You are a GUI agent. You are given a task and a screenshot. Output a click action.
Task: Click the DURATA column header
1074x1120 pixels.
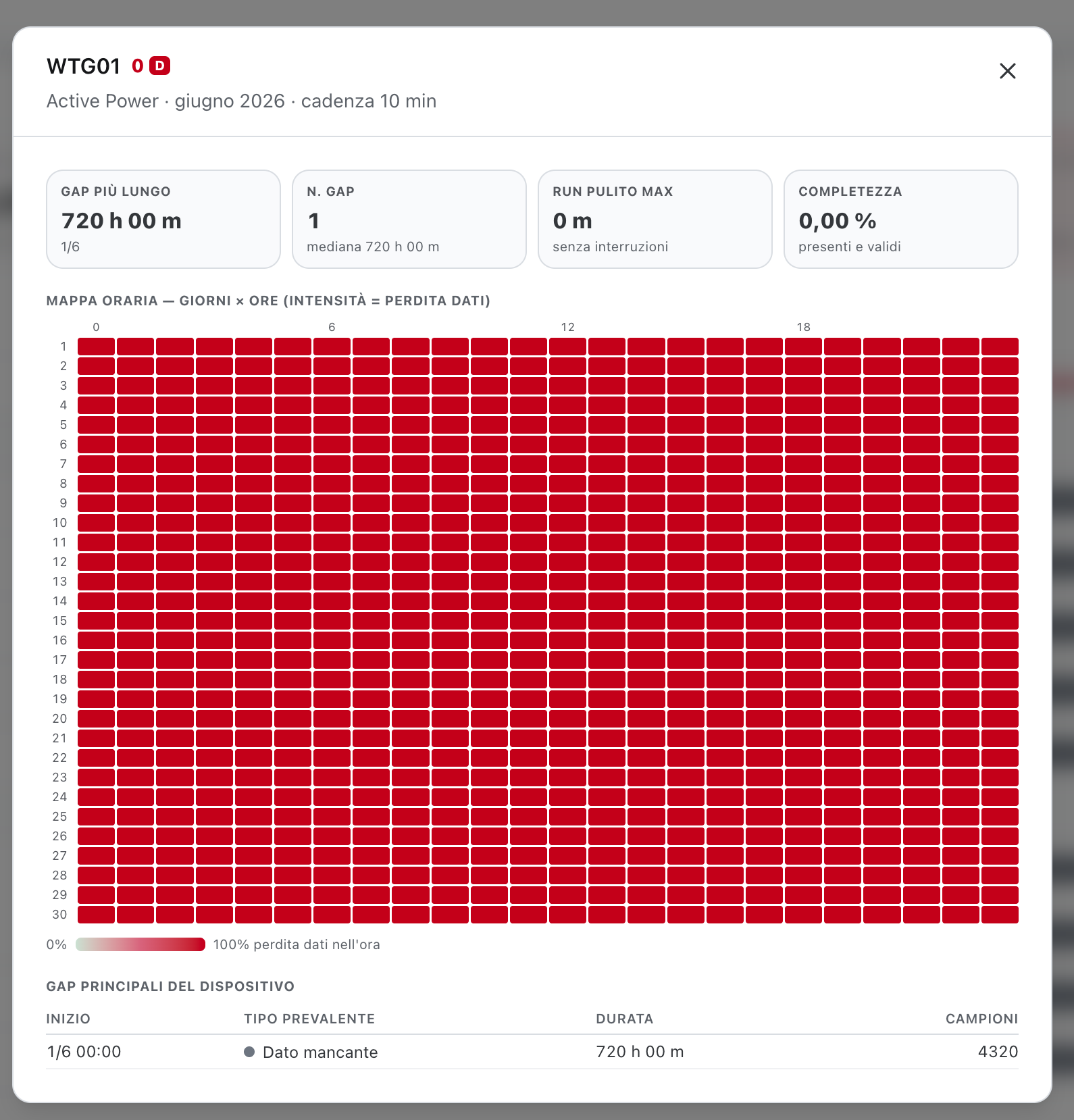pos(625,1019)
